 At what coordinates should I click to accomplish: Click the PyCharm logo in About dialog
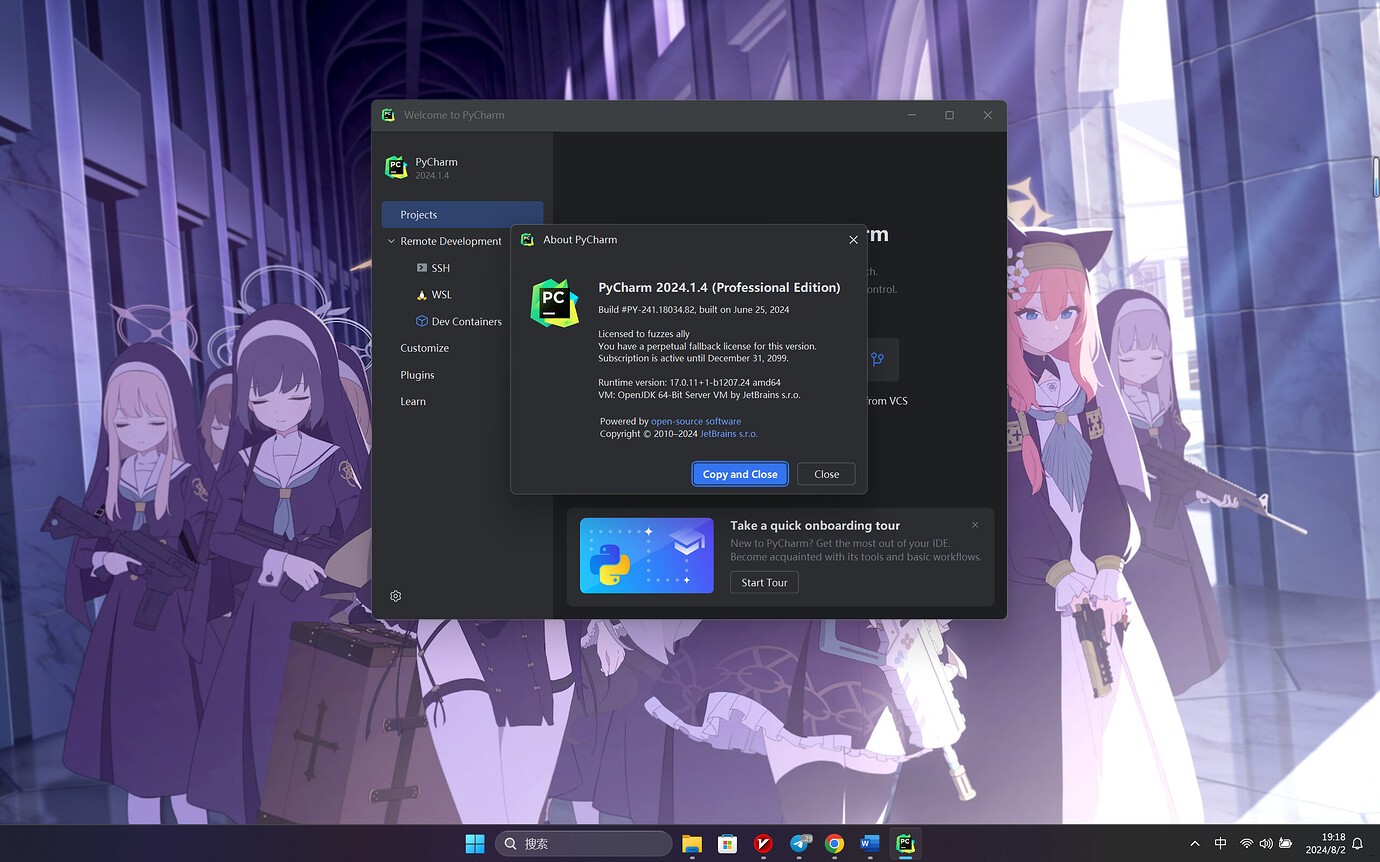pyautogui.click(x=554, y=303)
